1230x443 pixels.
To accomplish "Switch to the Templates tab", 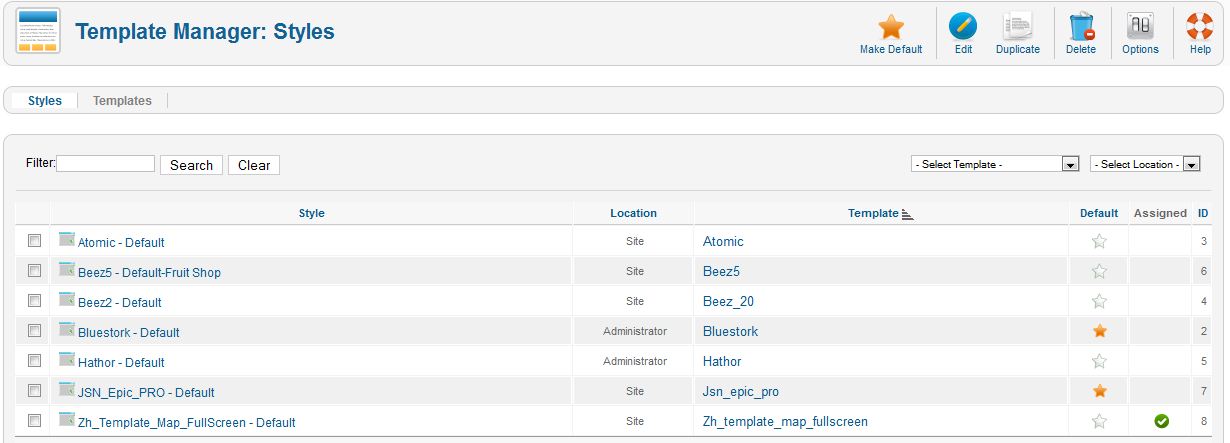I will coord(122,101).
